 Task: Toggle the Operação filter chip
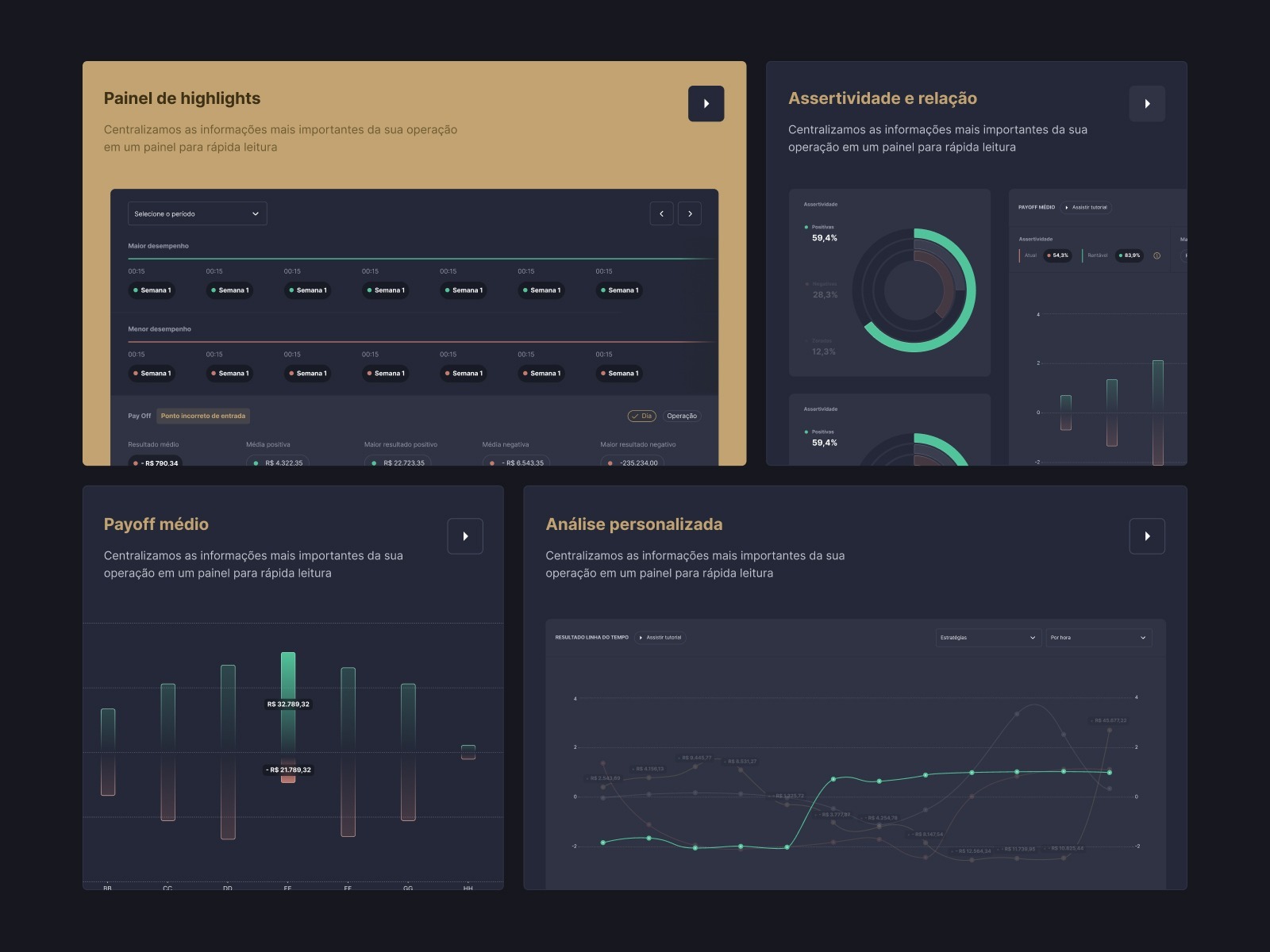point(682,416)
